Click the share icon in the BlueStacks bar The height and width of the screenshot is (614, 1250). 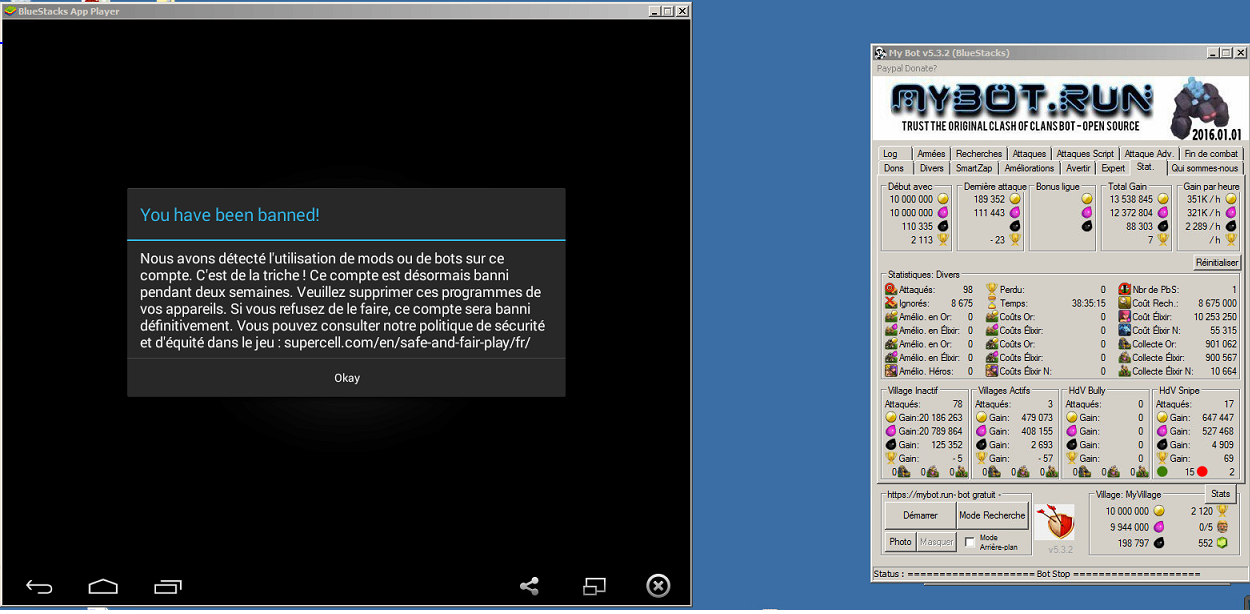[x=529, y=587]
